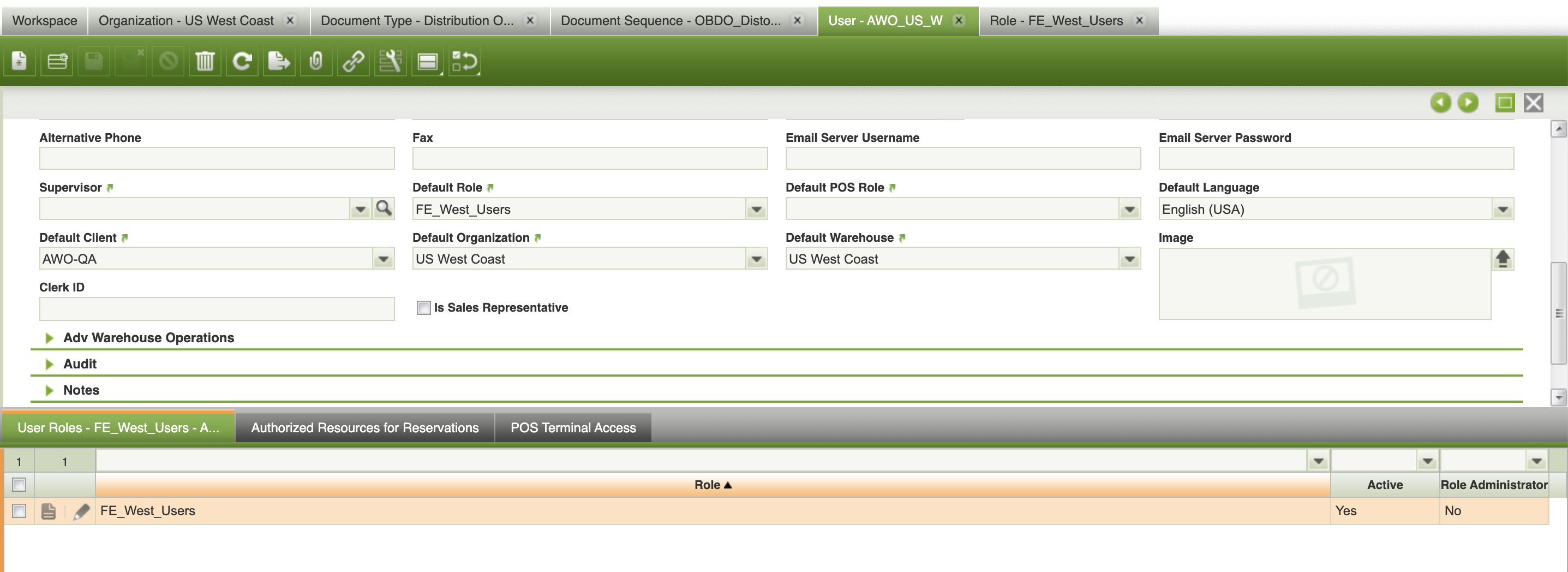The width and height of the screenshot is (1568, 572).
Task: Open attachments with the paperclip icon
Action: click(316, 61)
